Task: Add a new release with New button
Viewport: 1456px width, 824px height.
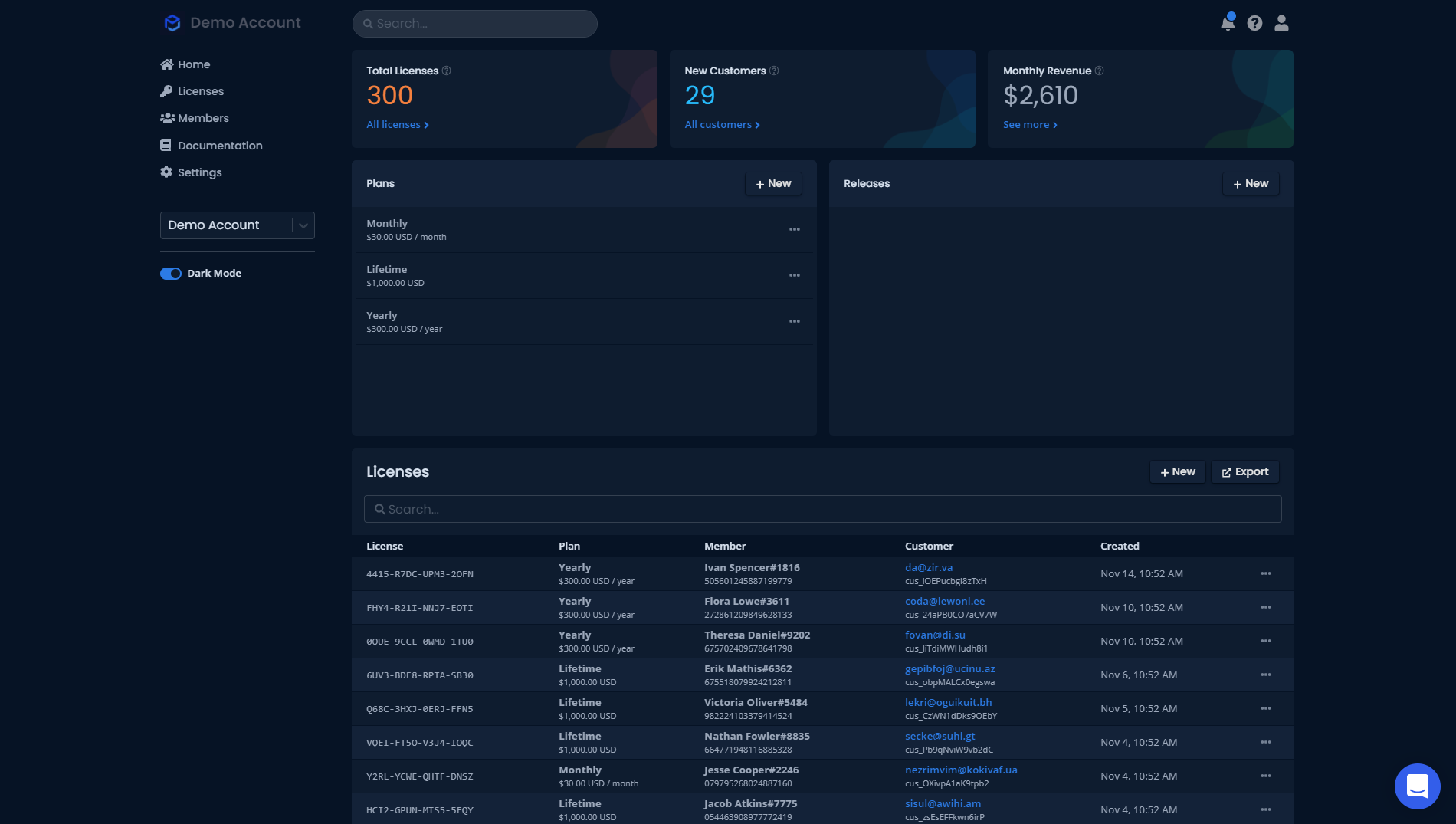Action: pyautogui.click(x=1250, y=184)
